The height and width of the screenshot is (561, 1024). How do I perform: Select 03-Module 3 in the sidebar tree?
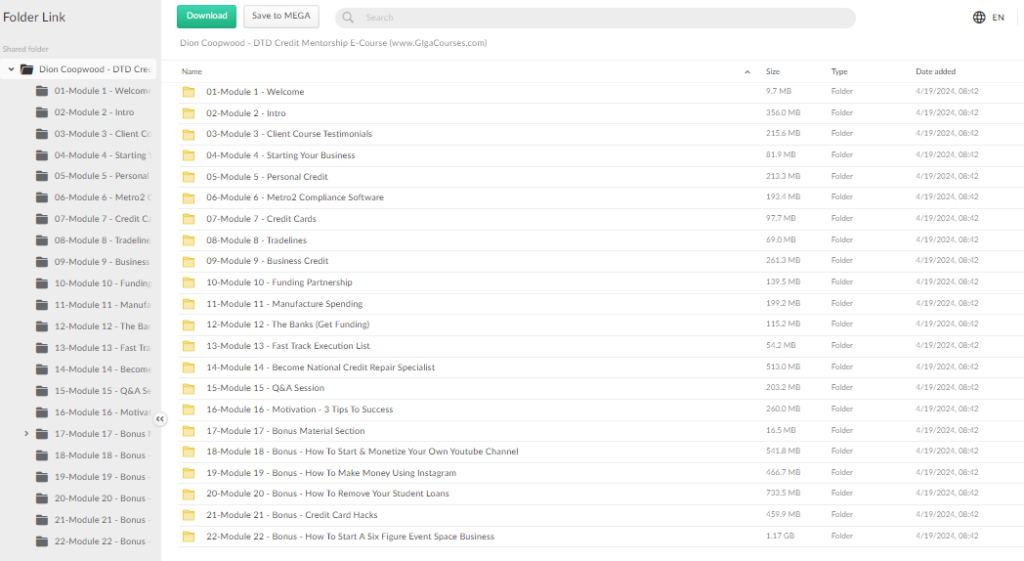coord(102,134)
